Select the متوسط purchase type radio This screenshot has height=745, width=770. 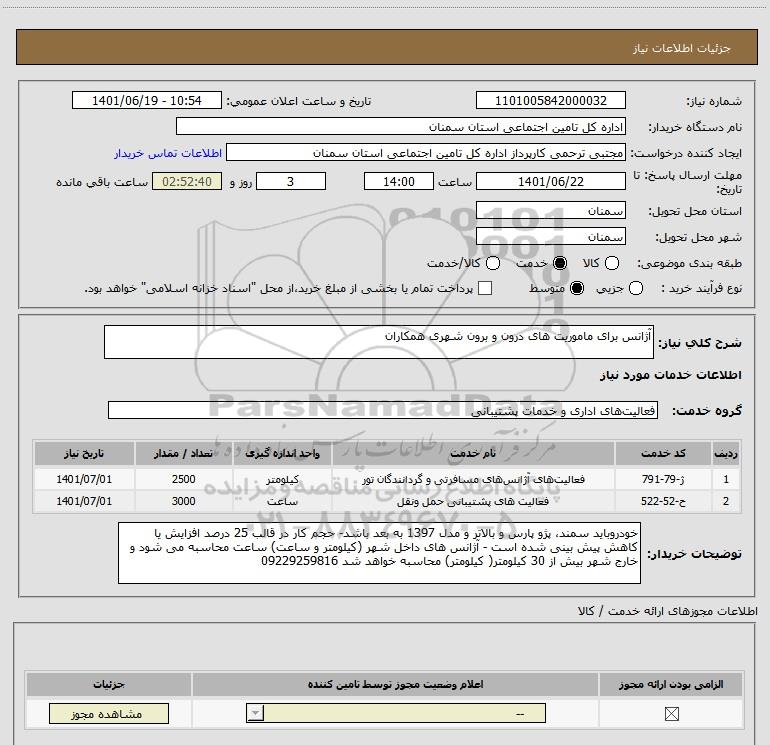577,288
